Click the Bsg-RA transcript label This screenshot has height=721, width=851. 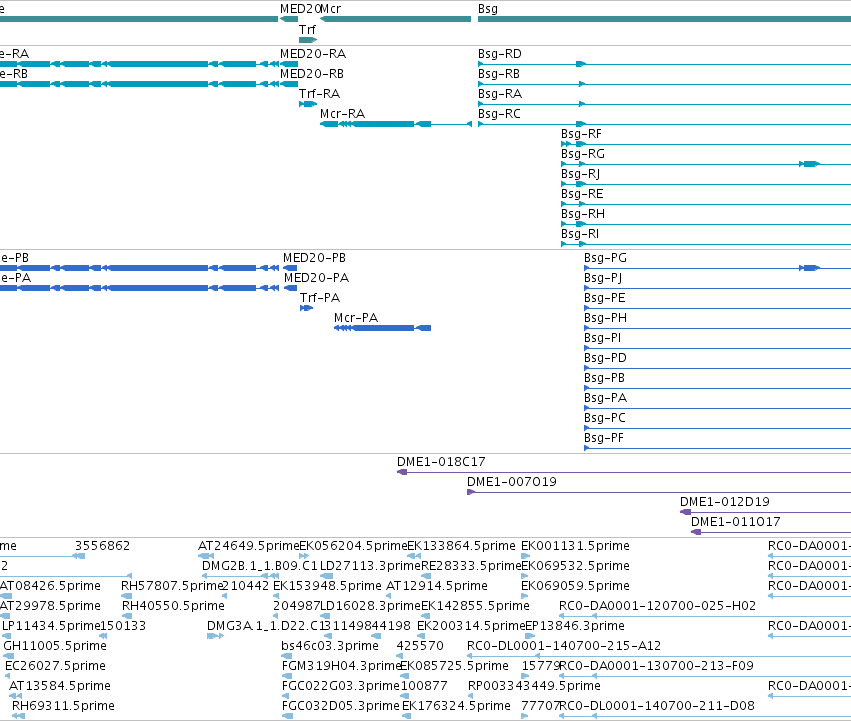(x=500, y=94)
